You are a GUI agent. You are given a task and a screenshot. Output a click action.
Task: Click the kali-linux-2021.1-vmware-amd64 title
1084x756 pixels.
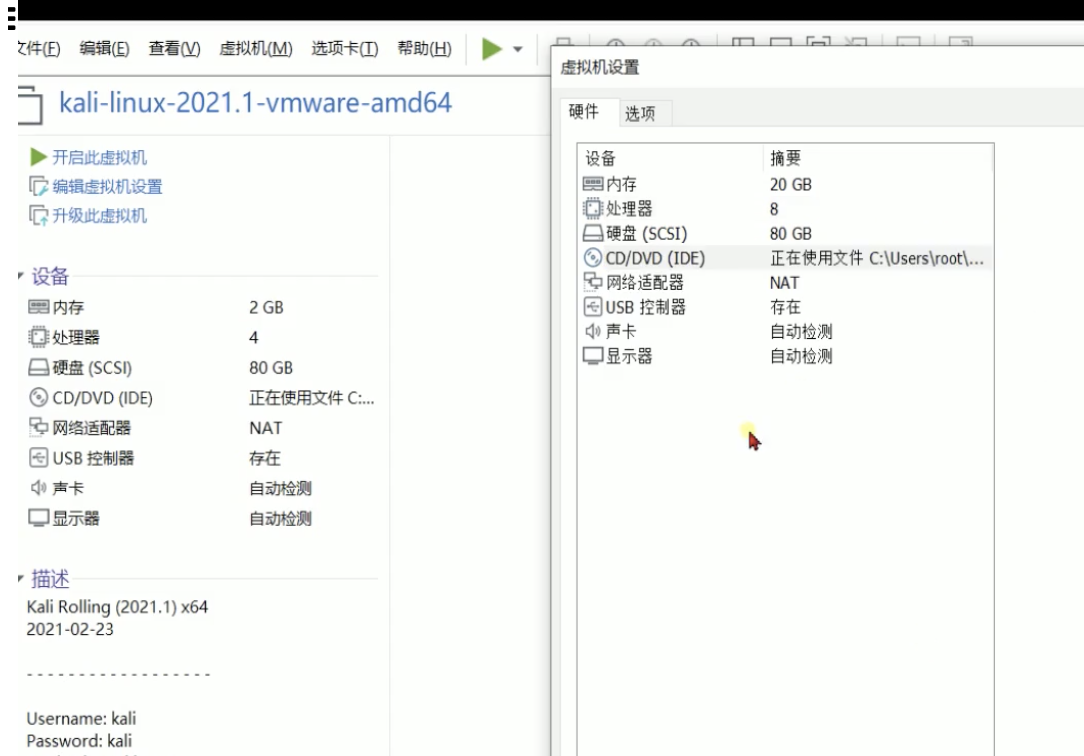point(255,103)
